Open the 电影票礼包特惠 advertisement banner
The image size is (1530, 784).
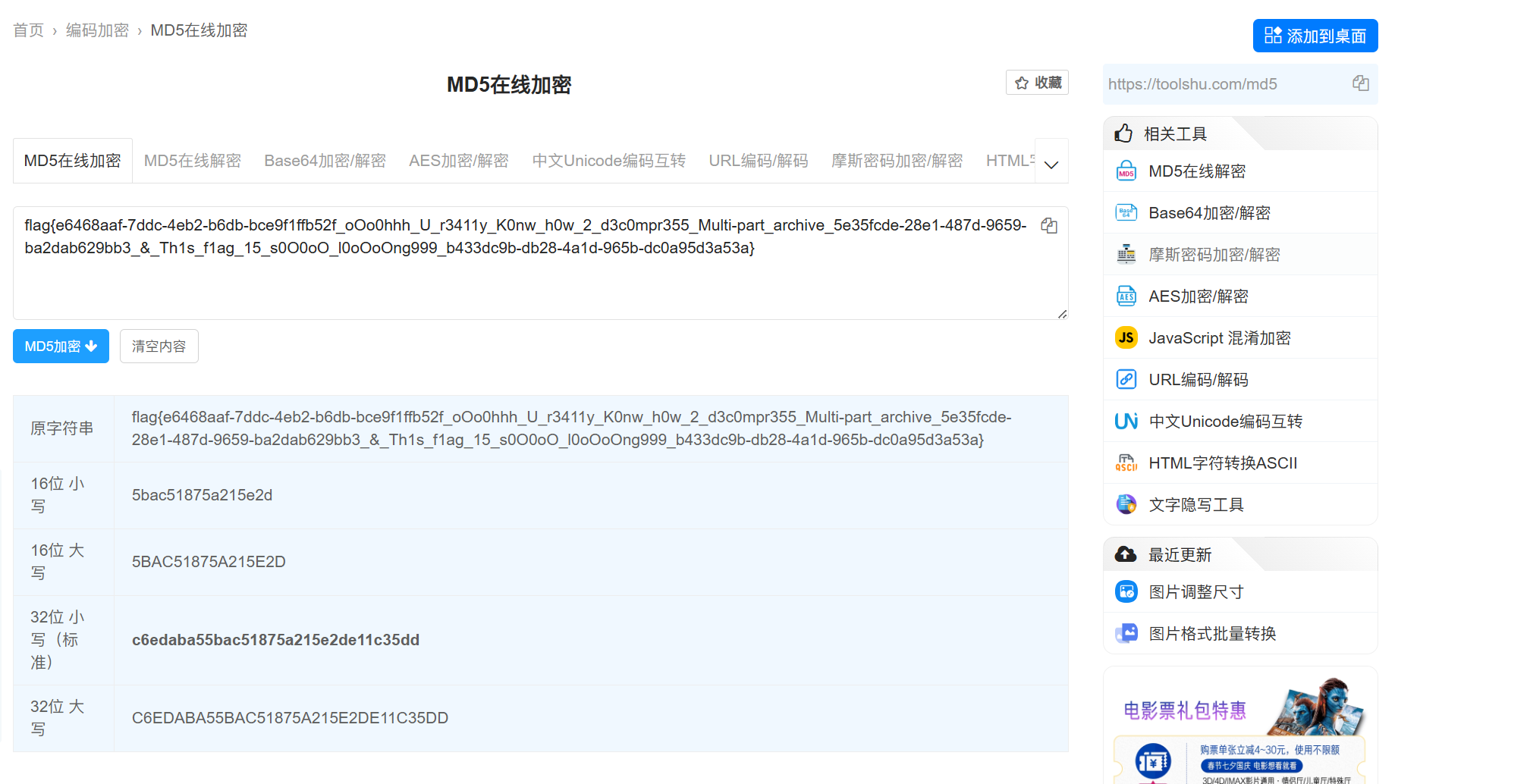(x=1240, y=726)
